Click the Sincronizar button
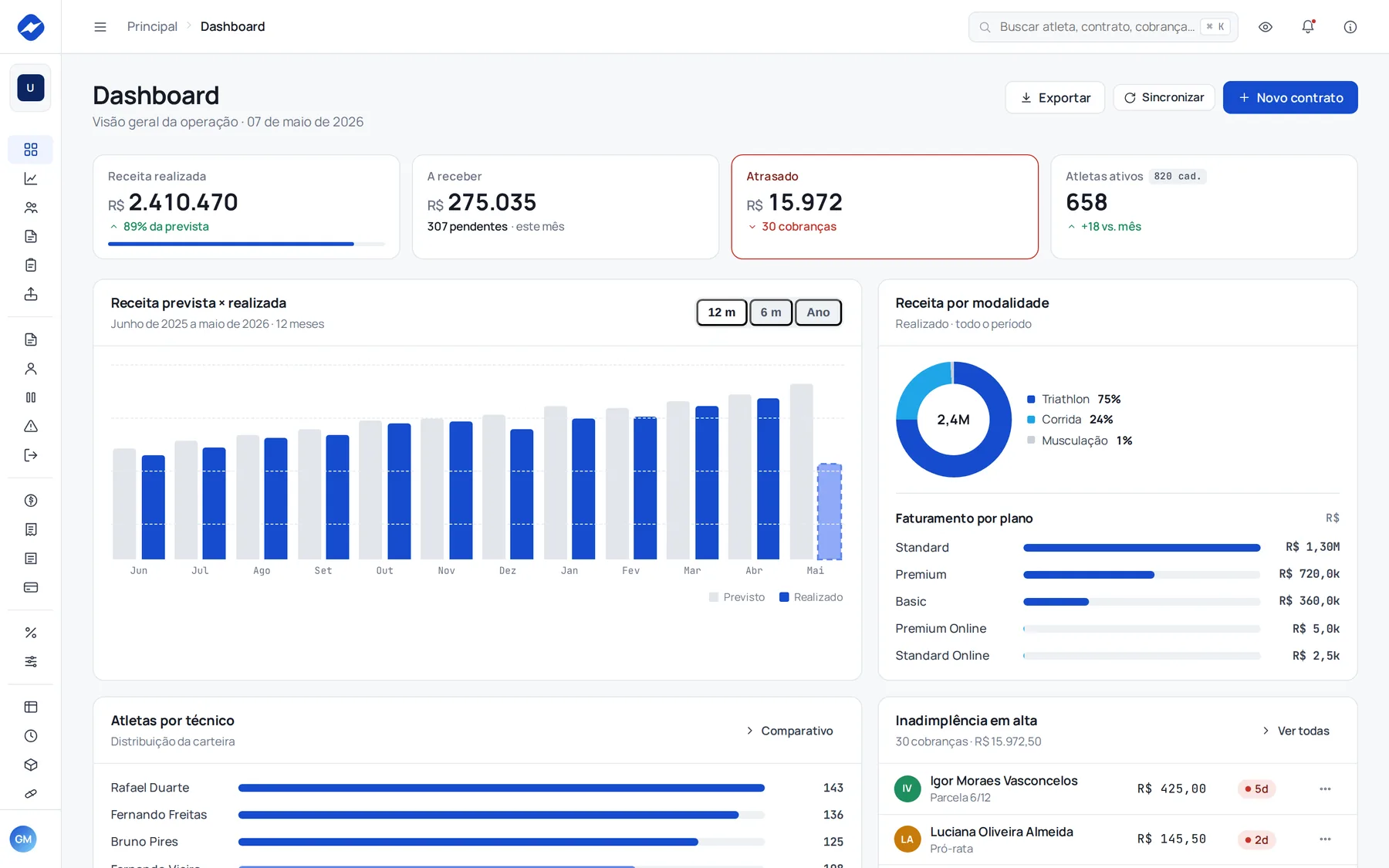 point(1164,98)
